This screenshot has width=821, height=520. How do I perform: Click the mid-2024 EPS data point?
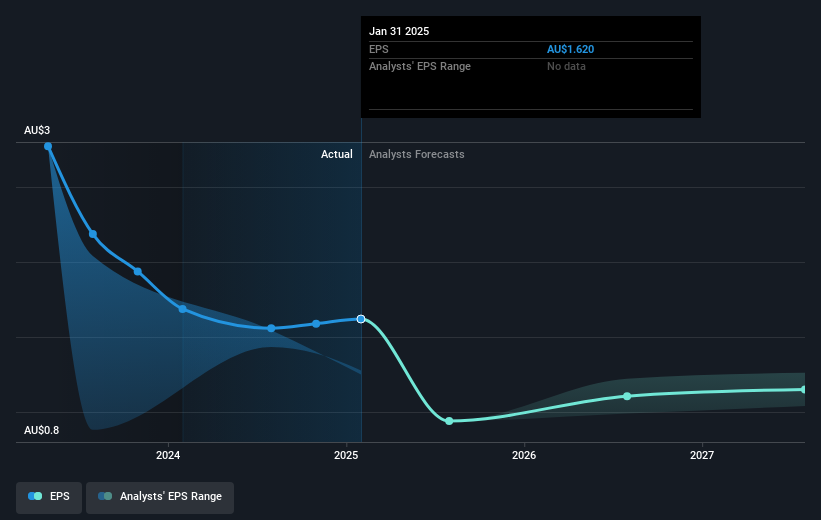(x=271, y=328)
